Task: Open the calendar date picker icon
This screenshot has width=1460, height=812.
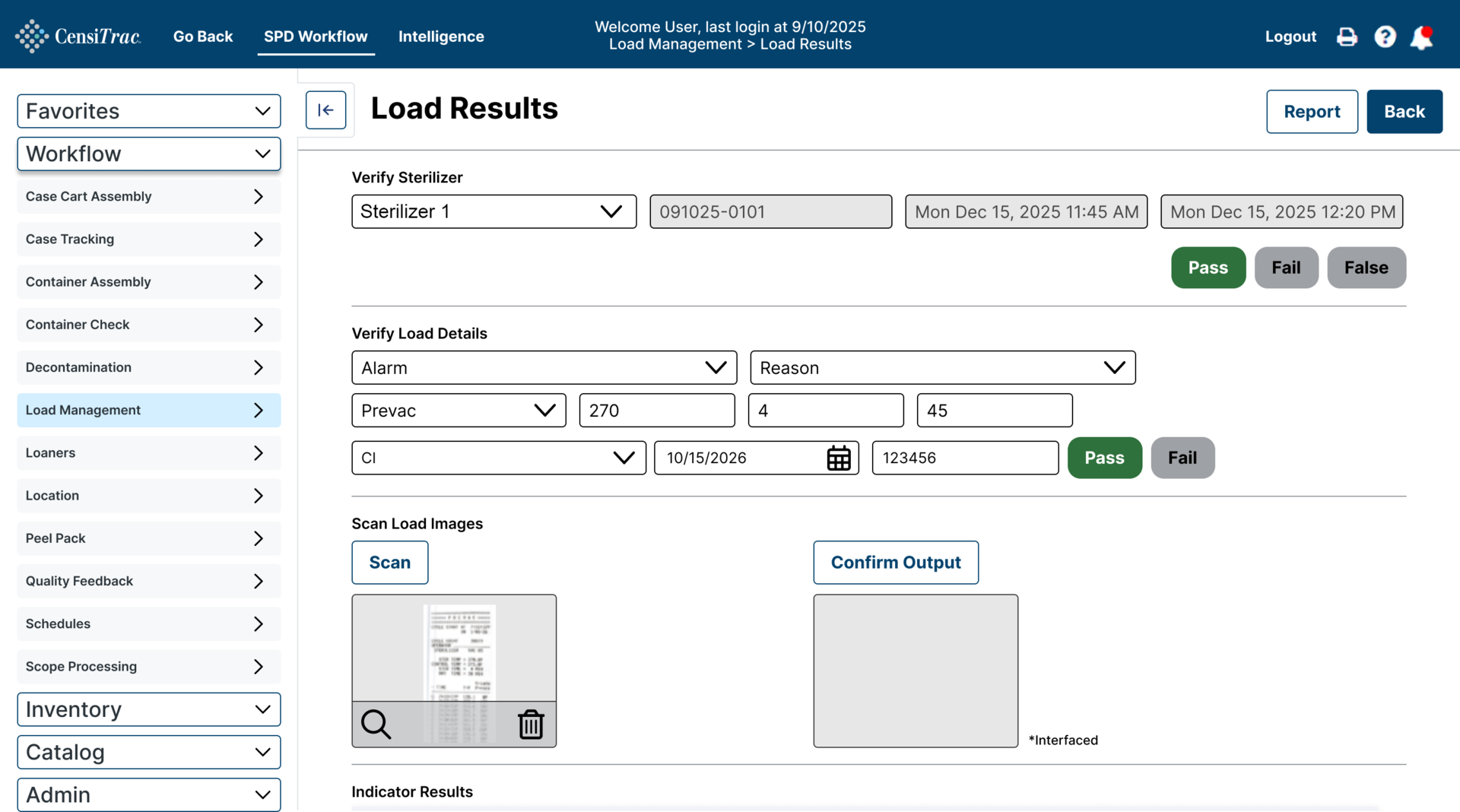Action: [839, 458]
